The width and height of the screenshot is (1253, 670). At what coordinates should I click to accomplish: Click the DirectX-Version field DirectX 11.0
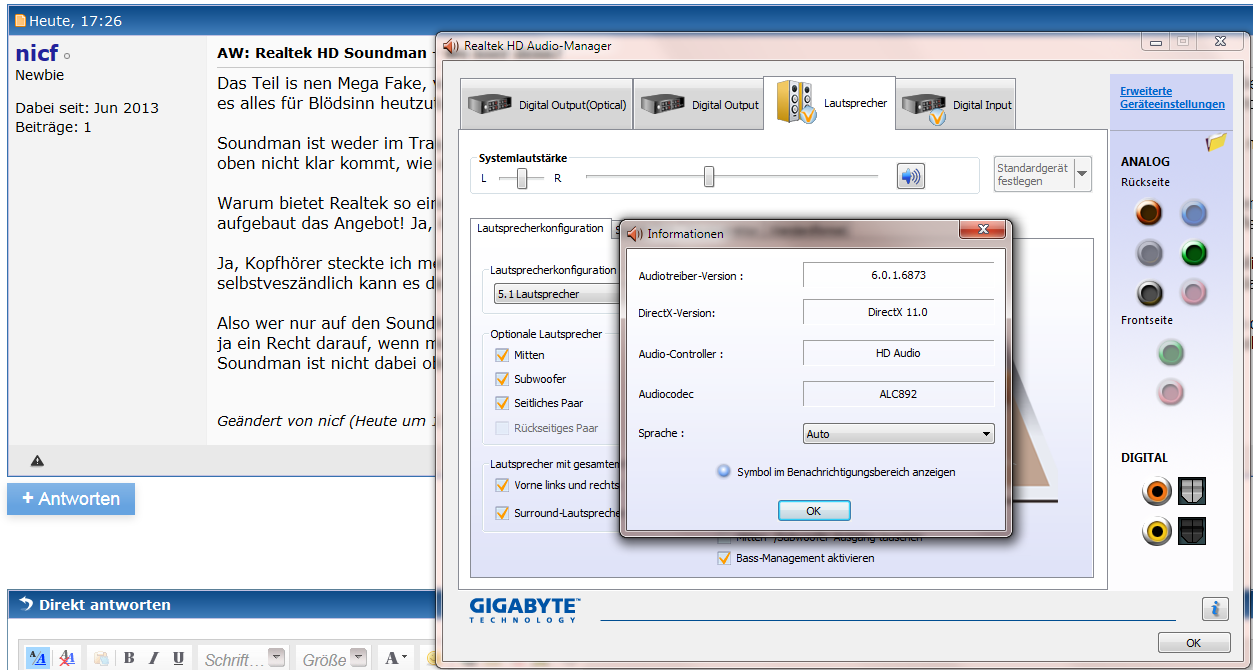click(898, 312)
